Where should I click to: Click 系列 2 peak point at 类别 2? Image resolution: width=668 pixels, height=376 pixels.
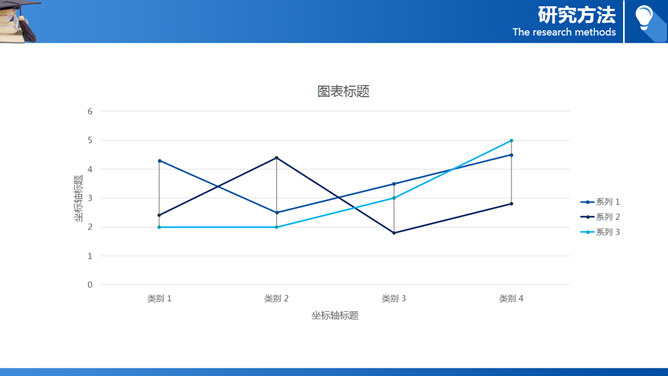coord(276,158)
